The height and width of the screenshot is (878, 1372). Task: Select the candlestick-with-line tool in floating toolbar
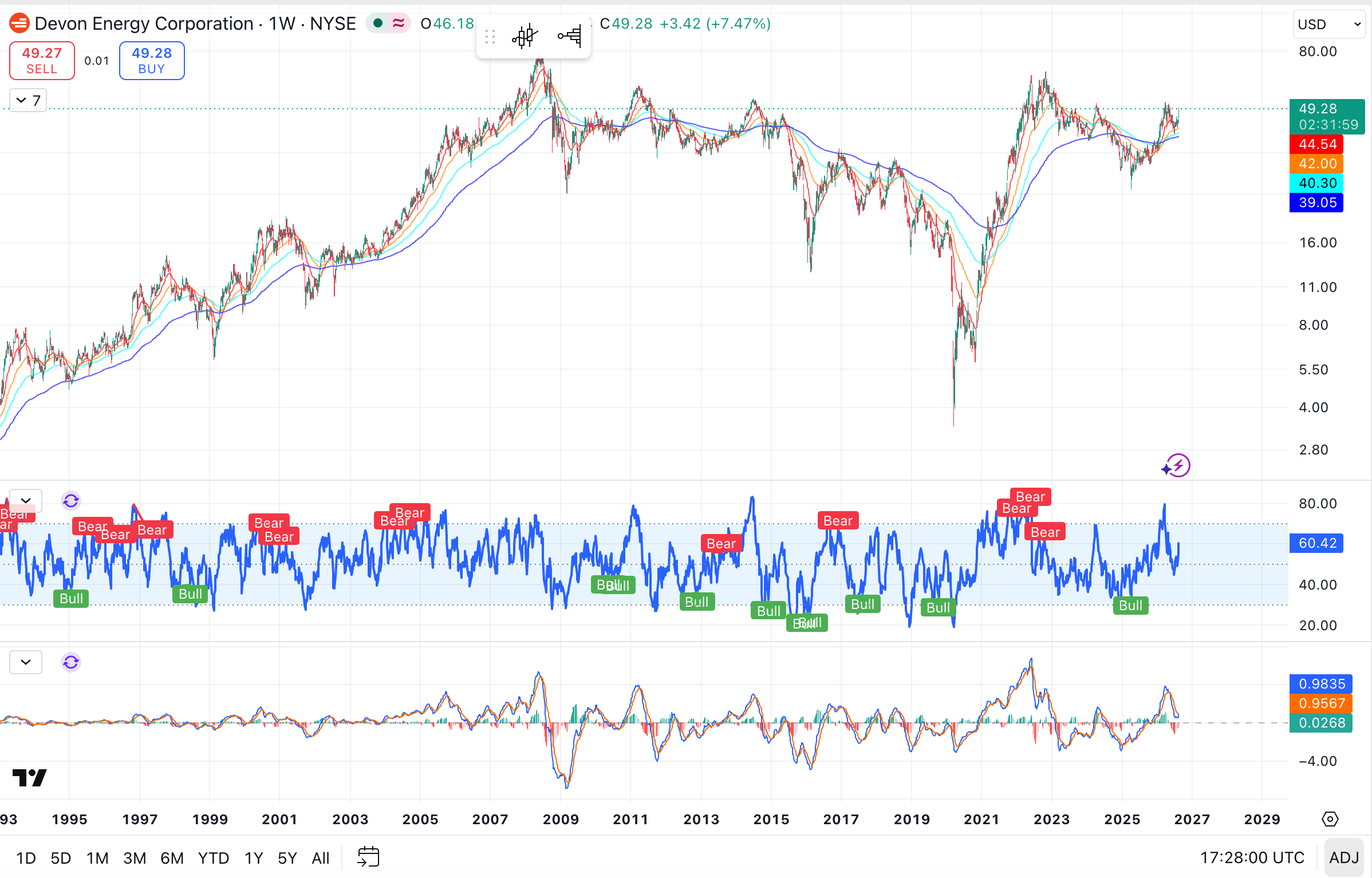point(525,37)
